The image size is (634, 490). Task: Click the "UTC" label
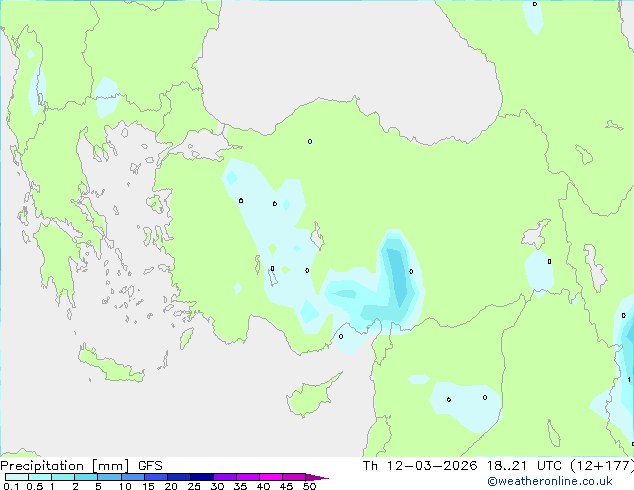(549, 466)
